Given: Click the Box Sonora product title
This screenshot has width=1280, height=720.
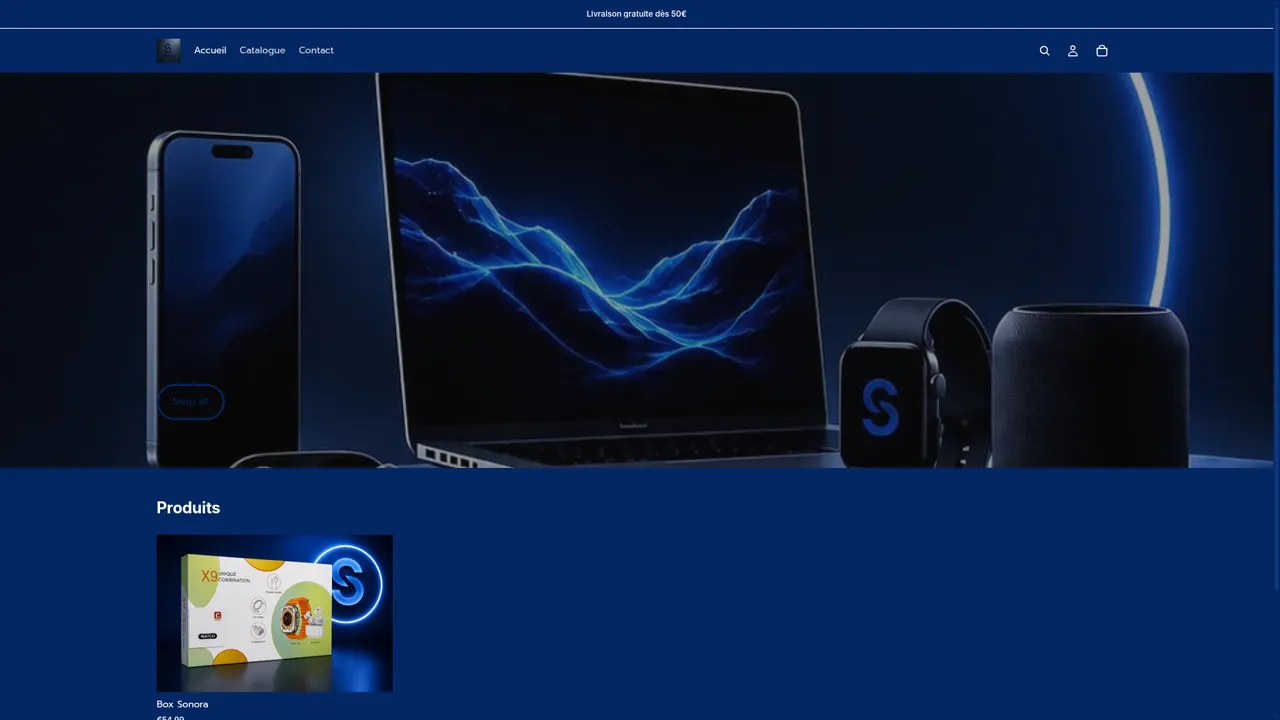Looking at the screenshot, I should [x=182, y=704].
